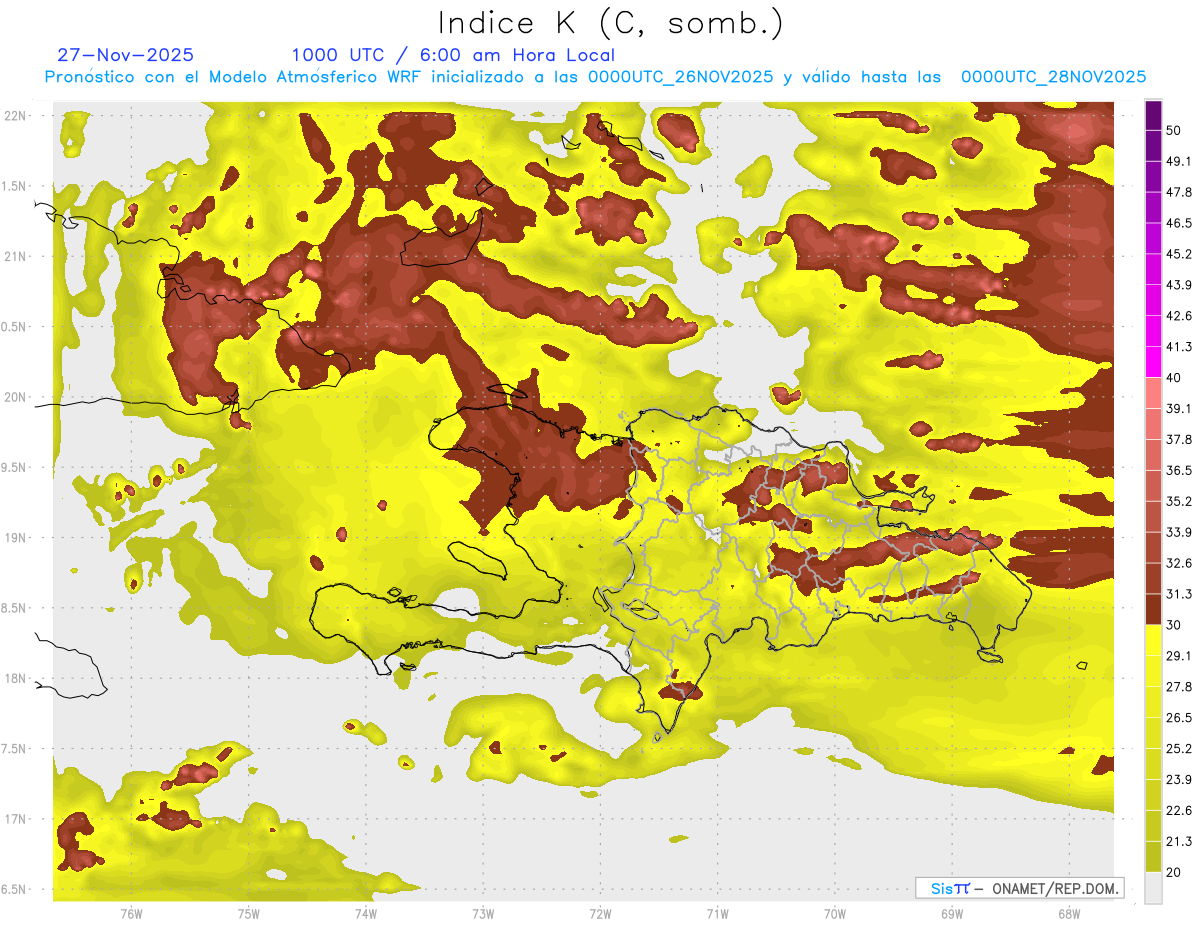Screen dimensions: 1200x927
Task: Click the color scale value "33.9"
Action: [1179, 532]
